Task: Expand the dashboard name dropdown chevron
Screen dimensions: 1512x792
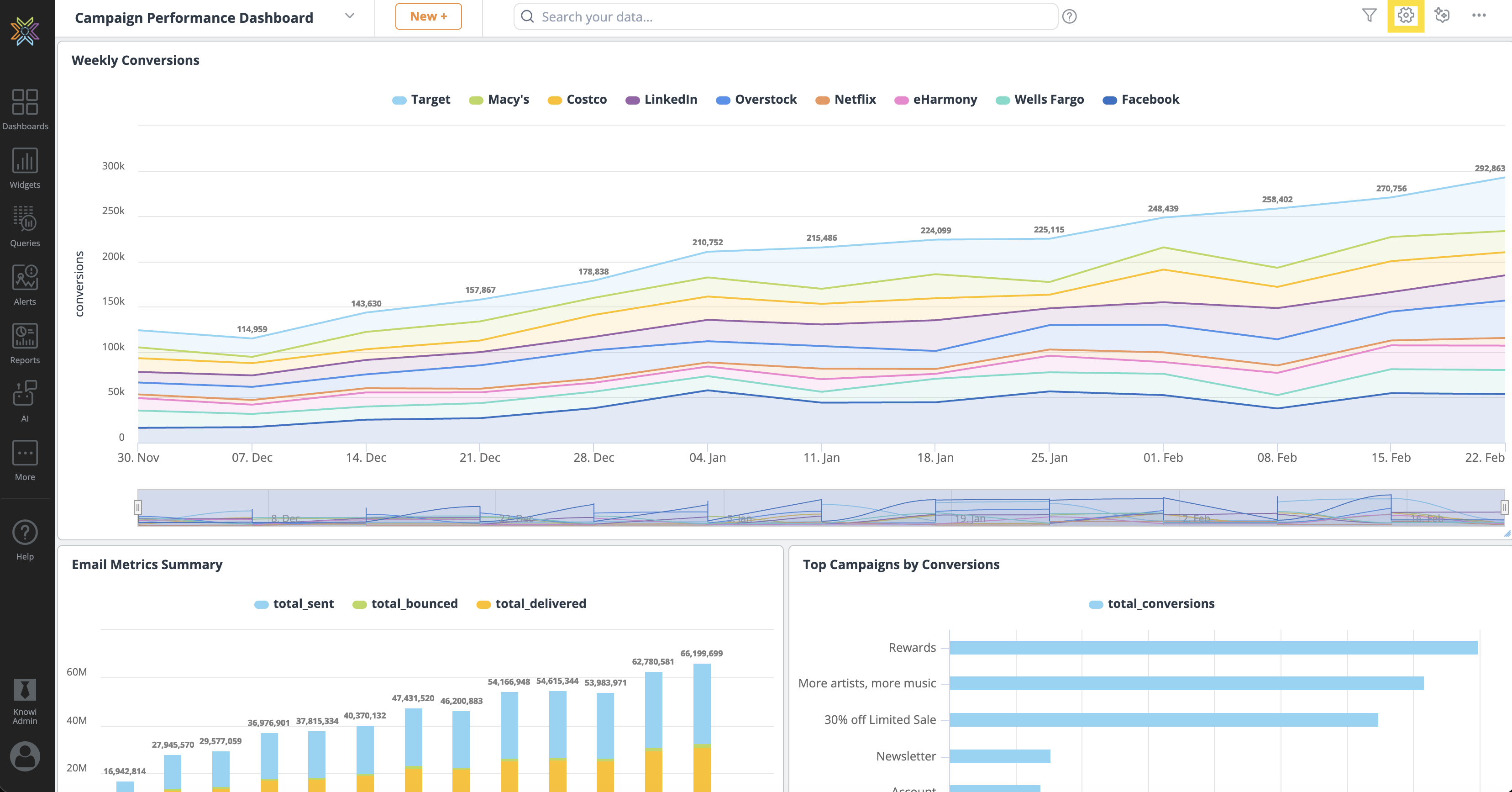Action: pyautogui.click(x=350, y=16)
